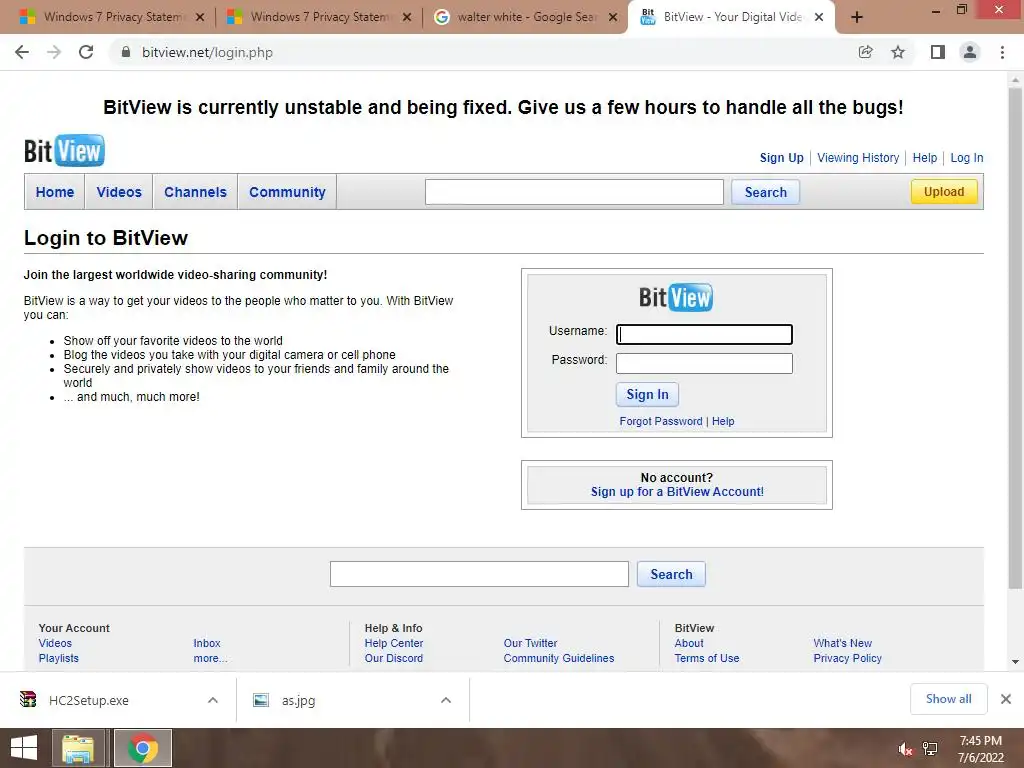Click the browser back arrow

[22, 52]
